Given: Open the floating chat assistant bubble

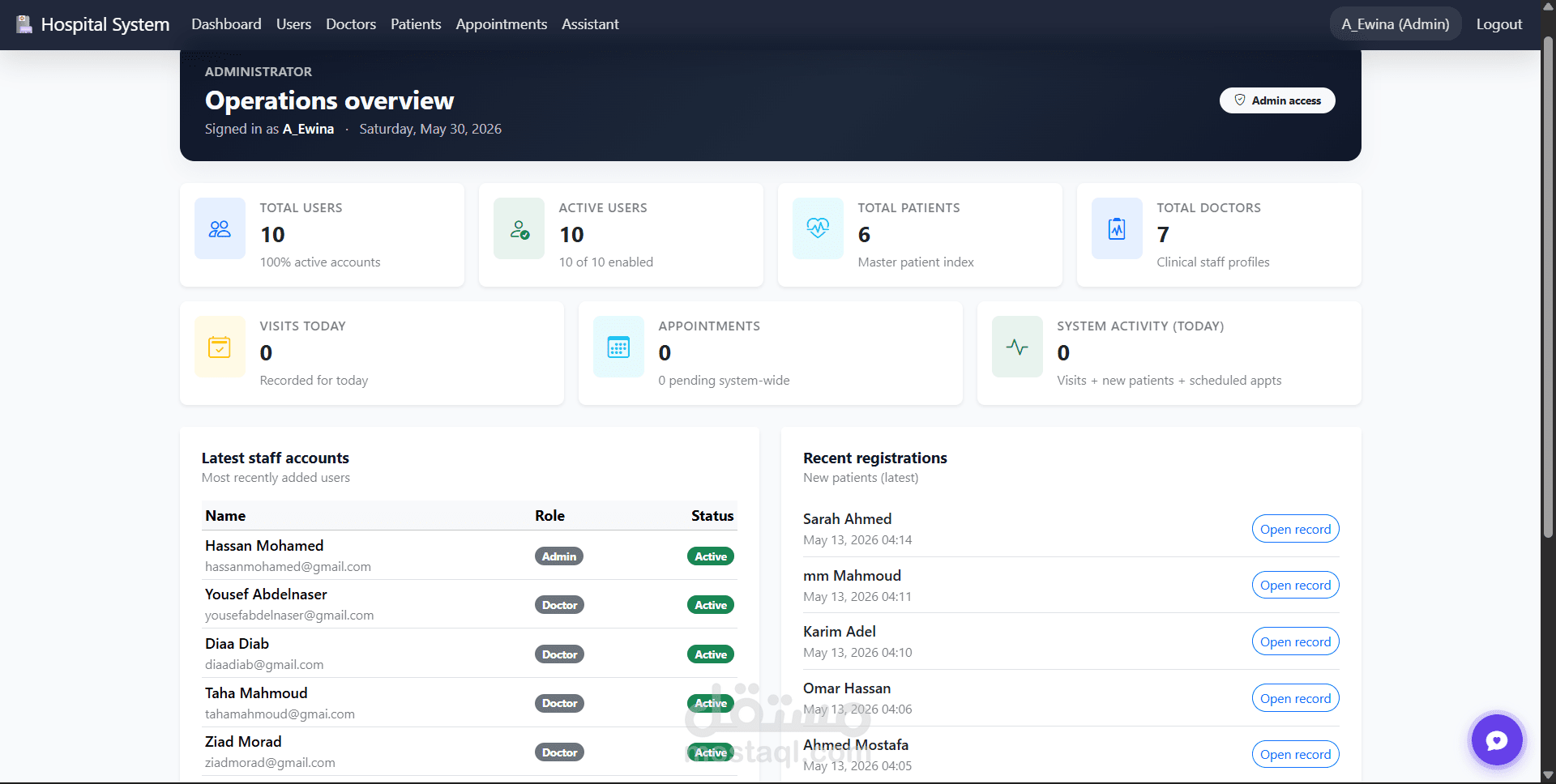Looking at the screenshot, I should pos(1497,739).
